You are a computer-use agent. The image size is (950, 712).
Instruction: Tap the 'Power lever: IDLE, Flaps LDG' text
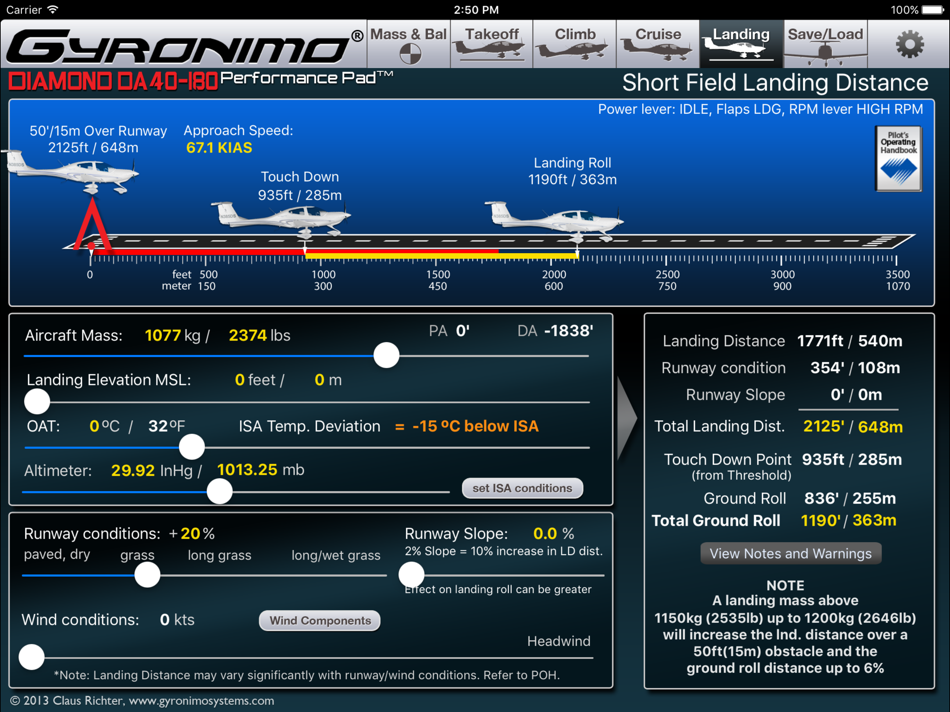coord(760,109)
